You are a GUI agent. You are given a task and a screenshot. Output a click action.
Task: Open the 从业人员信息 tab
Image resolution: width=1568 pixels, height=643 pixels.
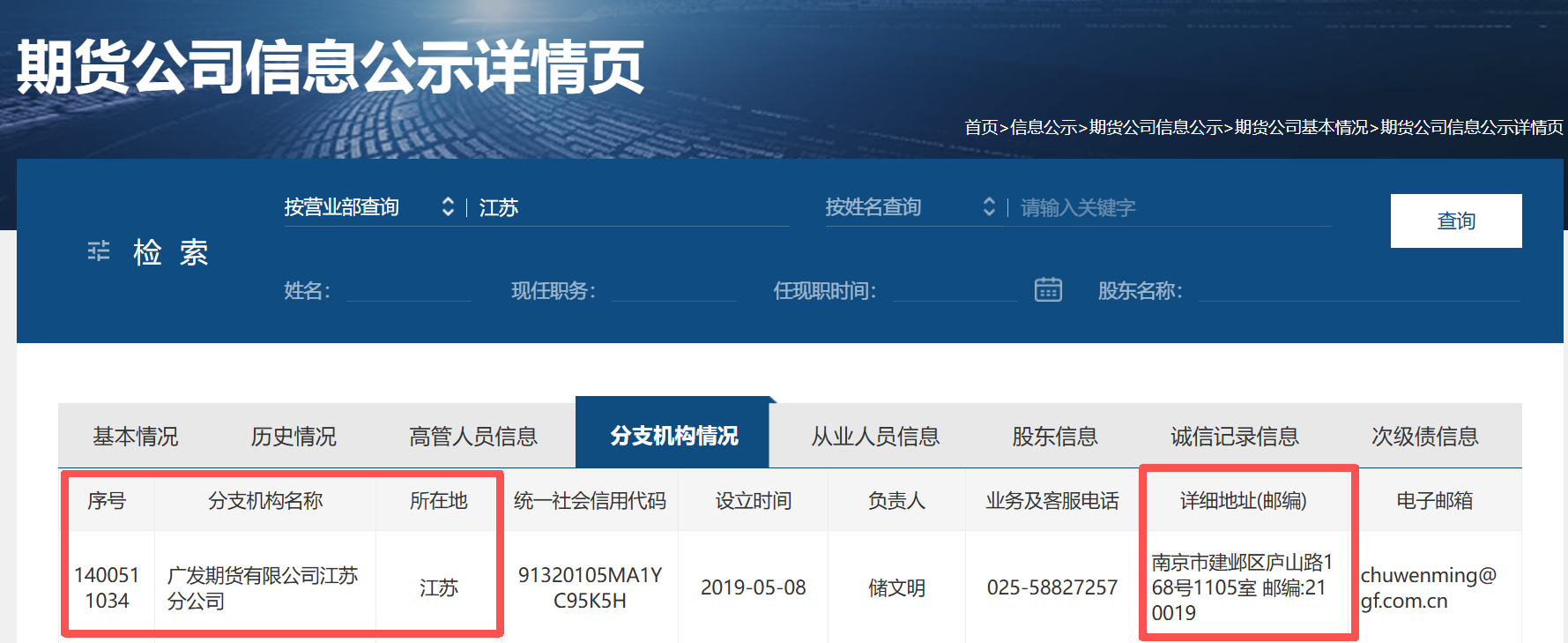(x=875, y=436)
